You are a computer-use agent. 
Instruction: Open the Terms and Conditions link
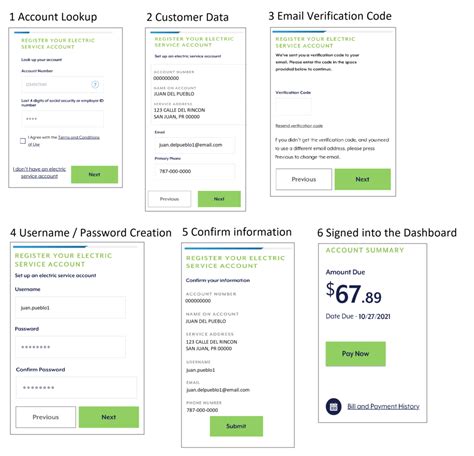pos(79,137)
